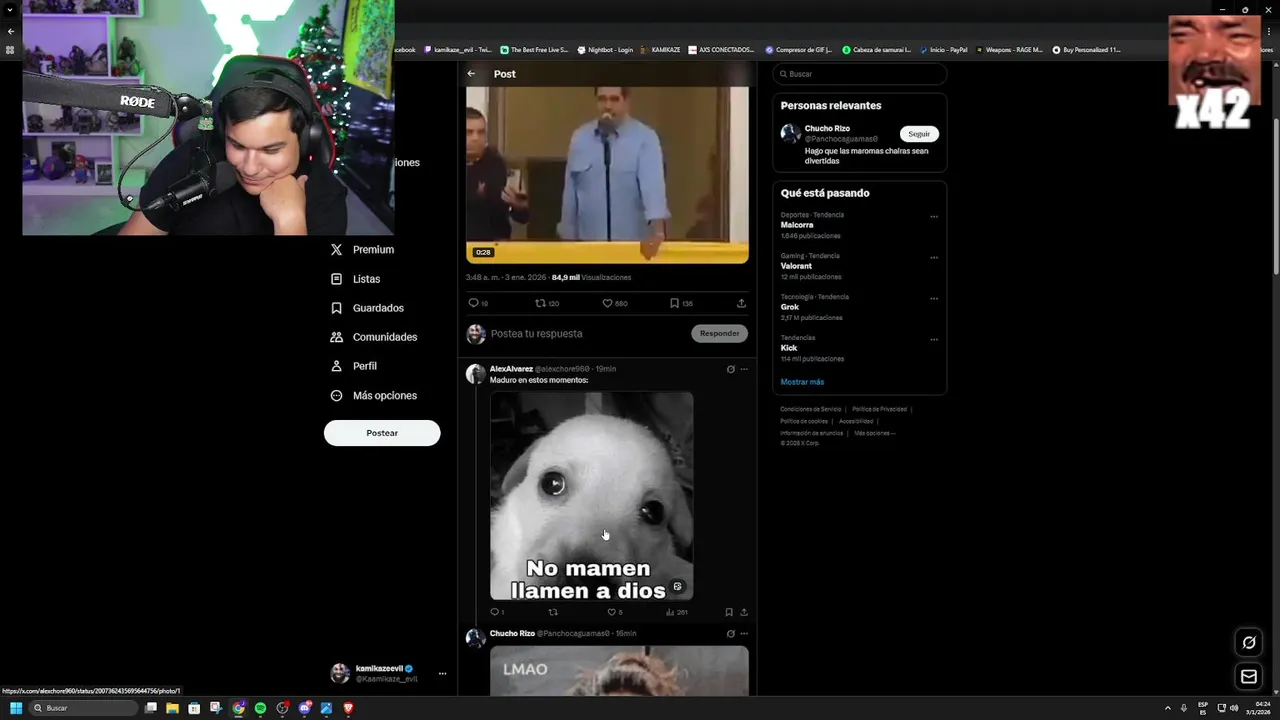Click Accesibilidad footer link
This screenshot has height=720, width=1280.
855,421
